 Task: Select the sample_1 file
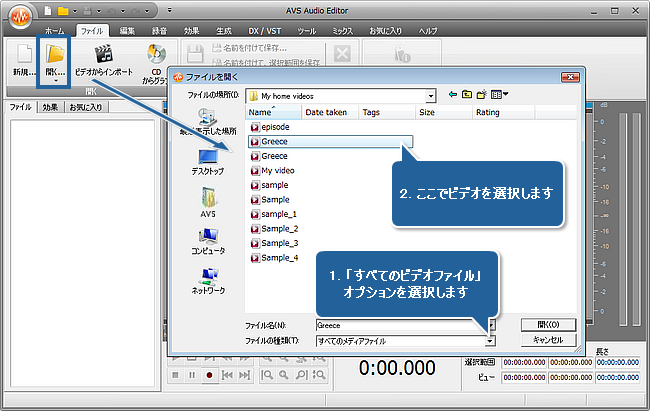(274, 214)
